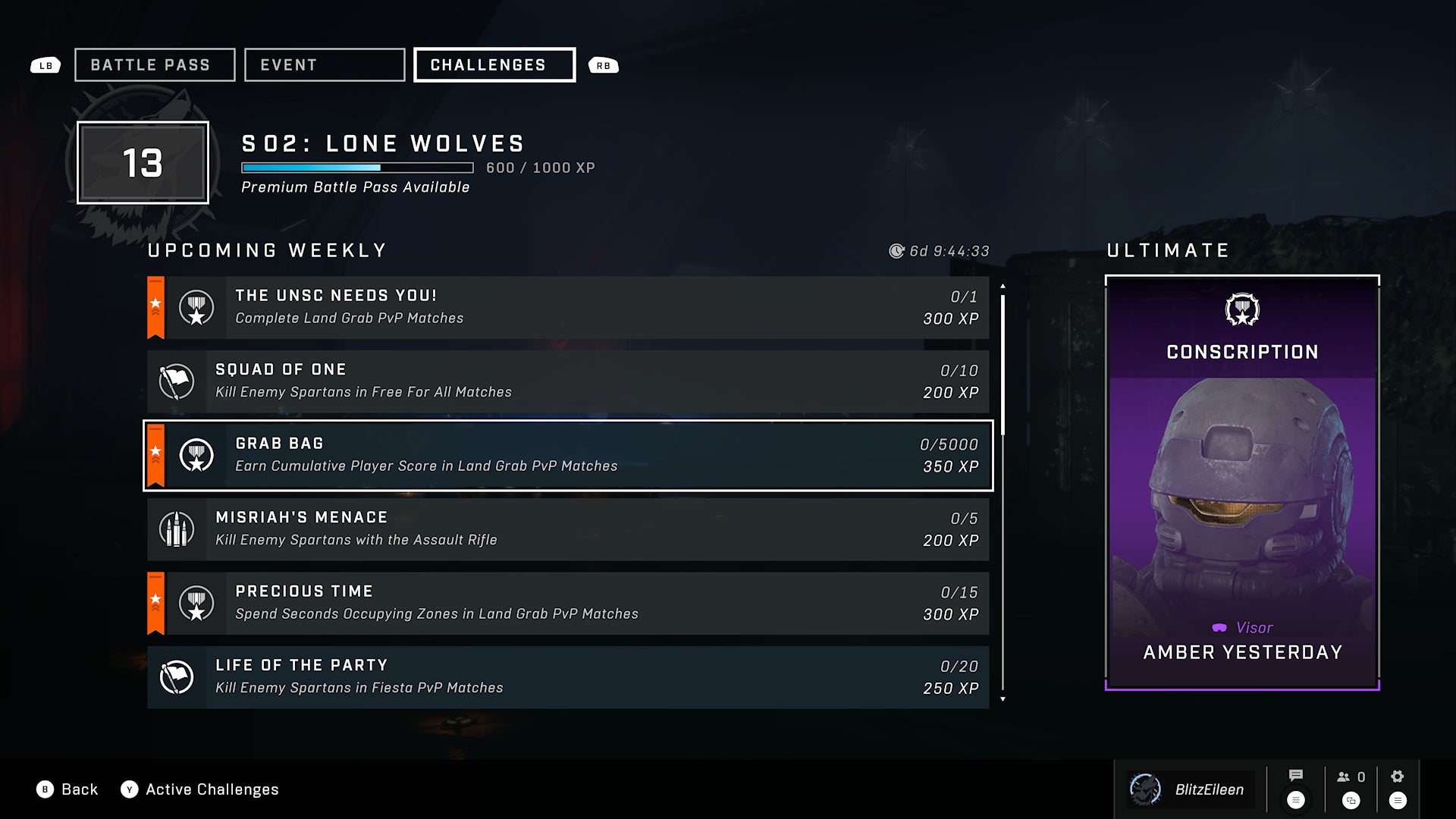Viewport: 1456px width, 819px height.
Task: Click the medal icon on Precious Time challenge
Action: pos(196,604)
